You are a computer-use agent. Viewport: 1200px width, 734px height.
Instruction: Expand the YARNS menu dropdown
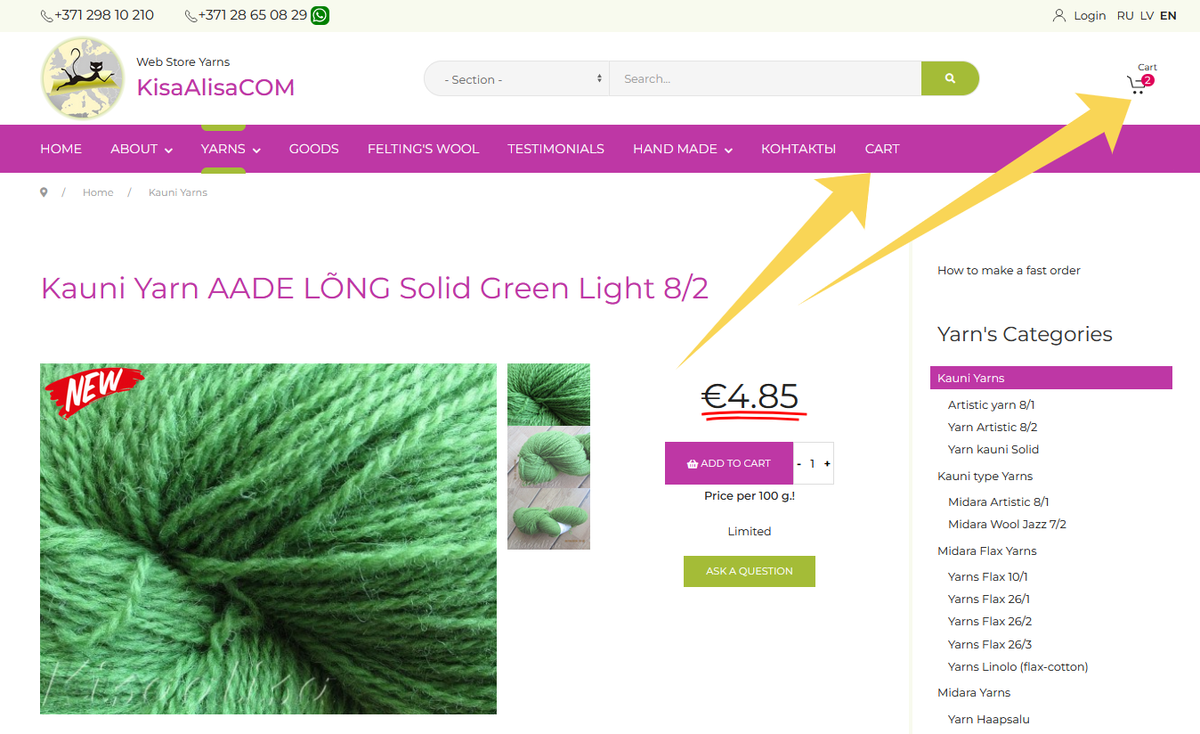[x=231, y=149]
